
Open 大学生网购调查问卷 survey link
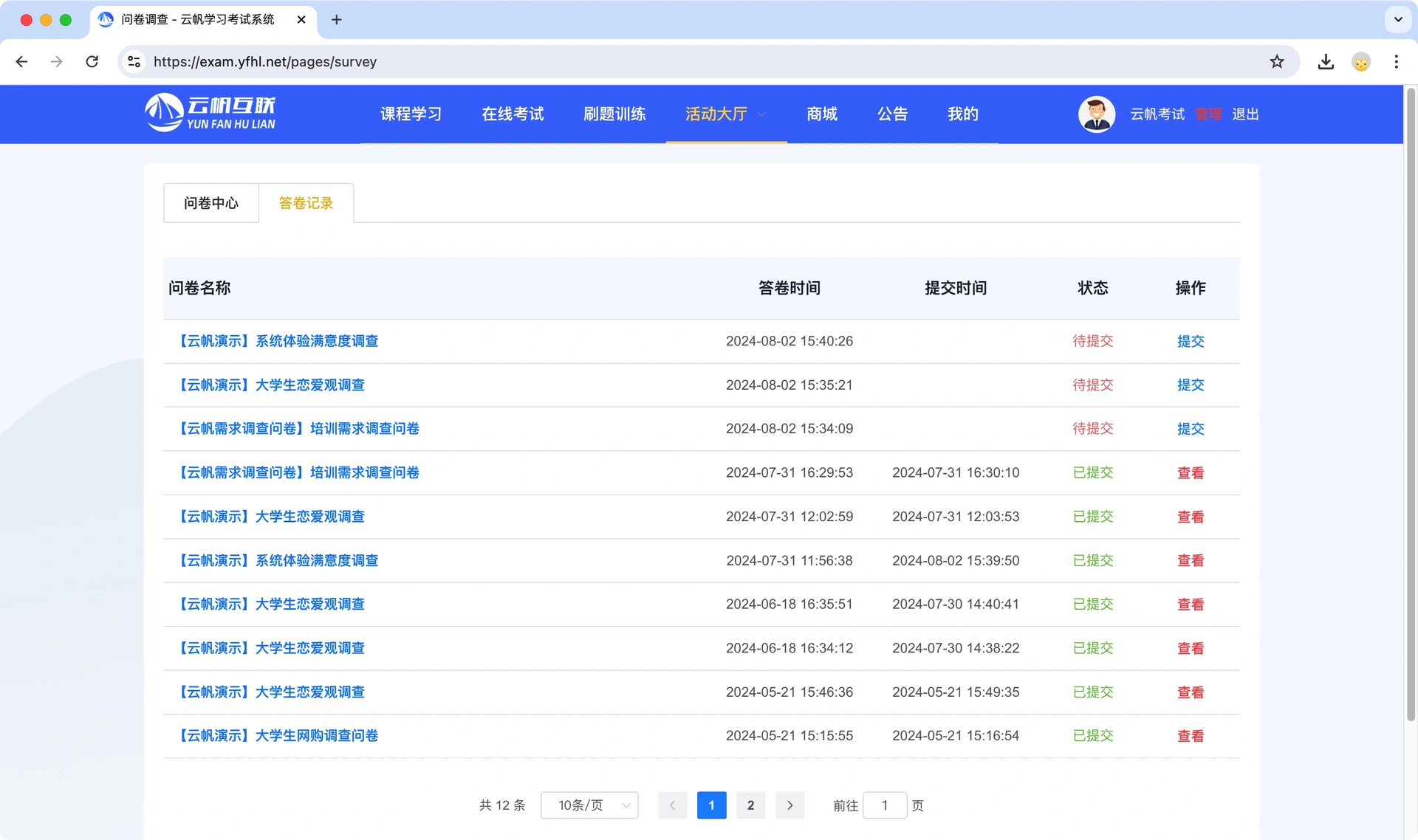(x=277, y=736)
